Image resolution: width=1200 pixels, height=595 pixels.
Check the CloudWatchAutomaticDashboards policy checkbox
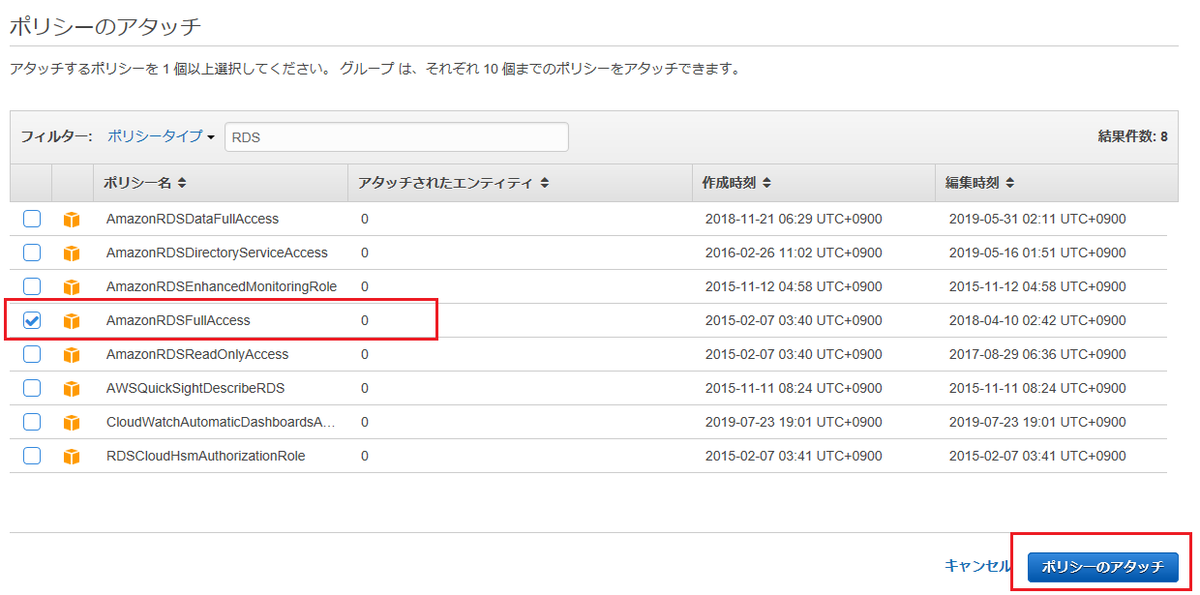tap(32, 422)
